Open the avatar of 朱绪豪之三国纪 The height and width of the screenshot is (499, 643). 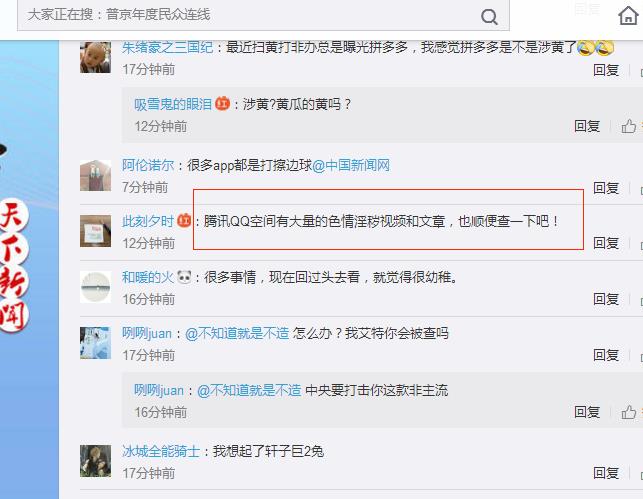coord(95,57)
